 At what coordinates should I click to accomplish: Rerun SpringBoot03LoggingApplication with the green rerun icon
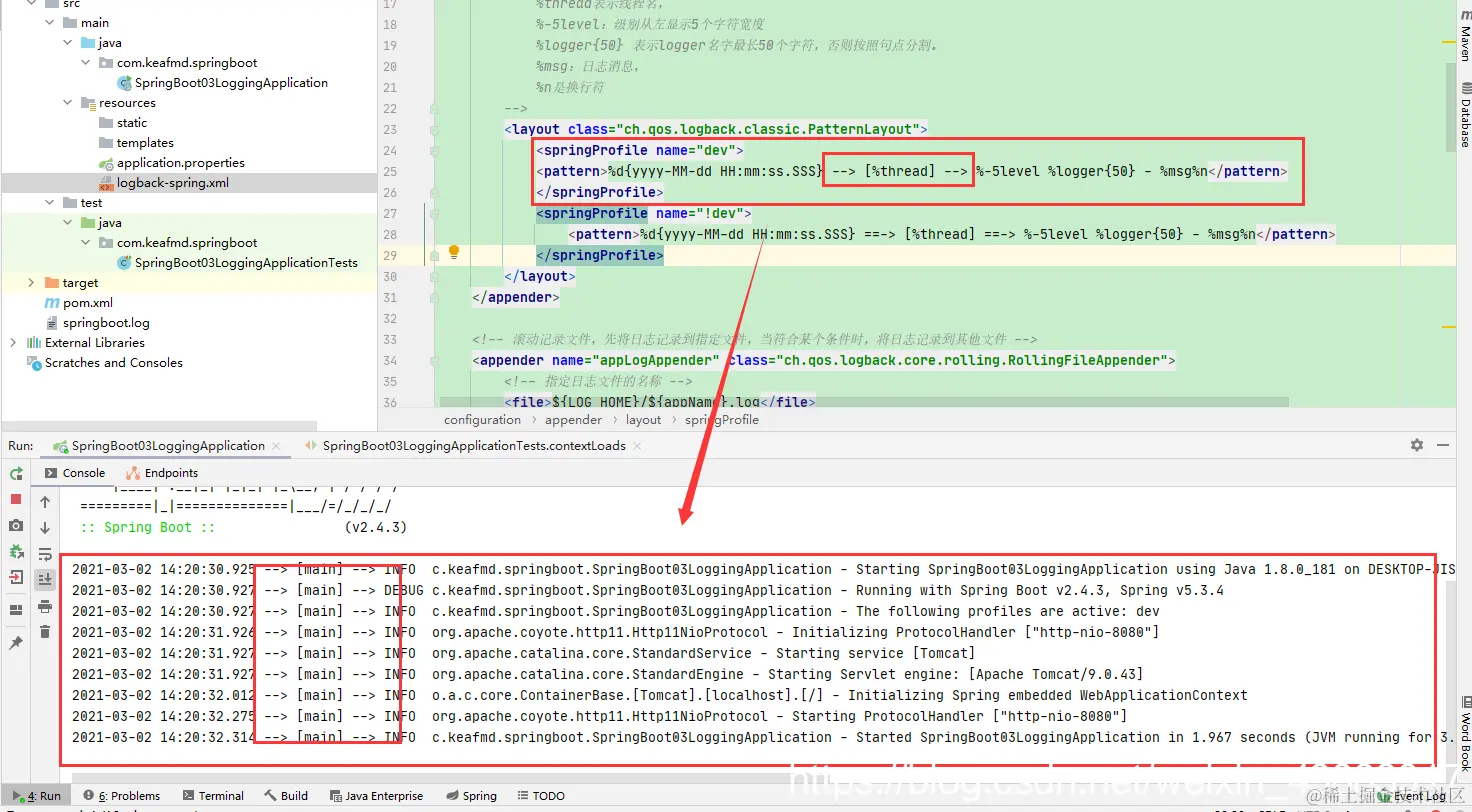coord(16,473)
